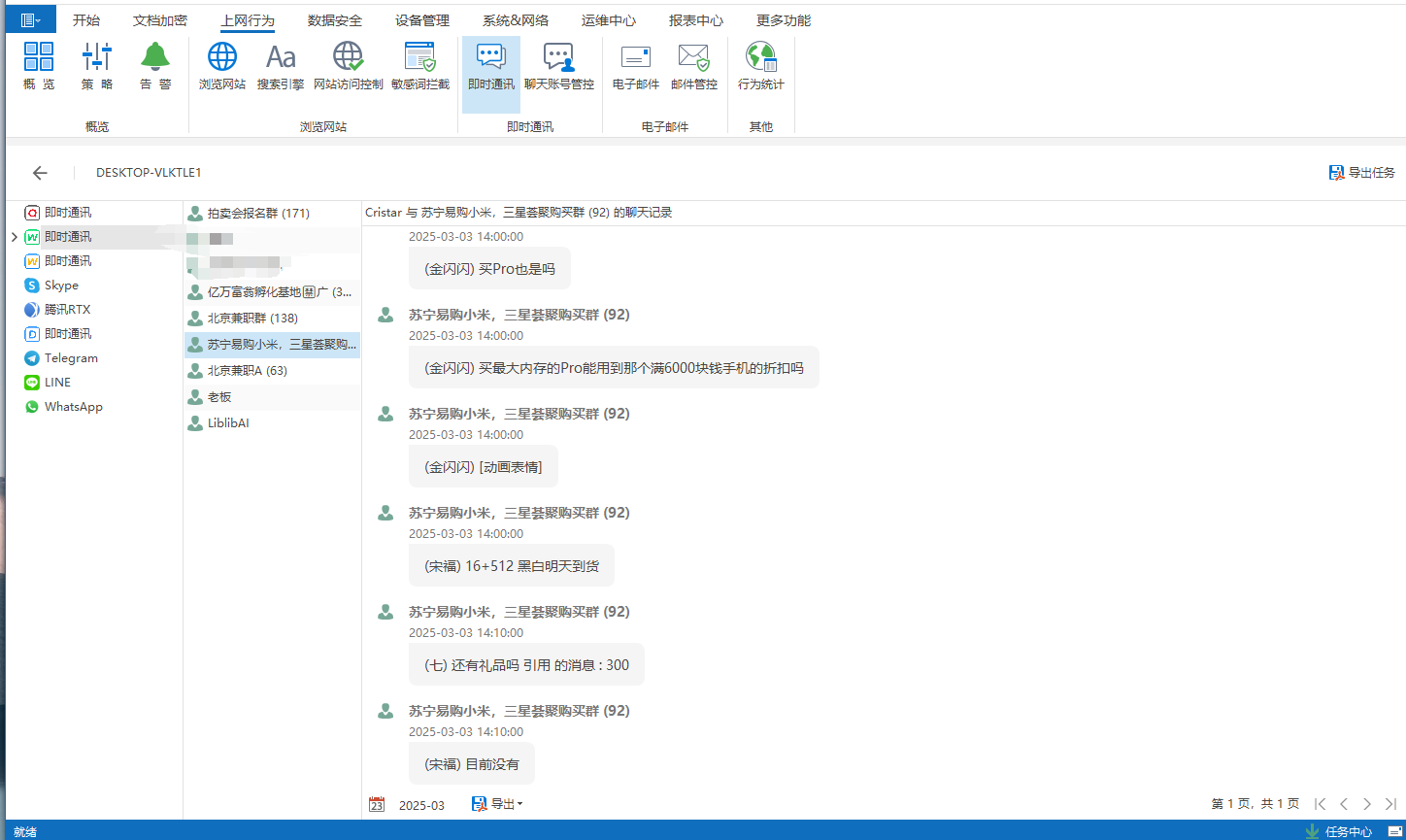Screen dimensions: 1406x840
Task: Open 浏览网站 globe icon in ribbon
Action: pos(222,66)
